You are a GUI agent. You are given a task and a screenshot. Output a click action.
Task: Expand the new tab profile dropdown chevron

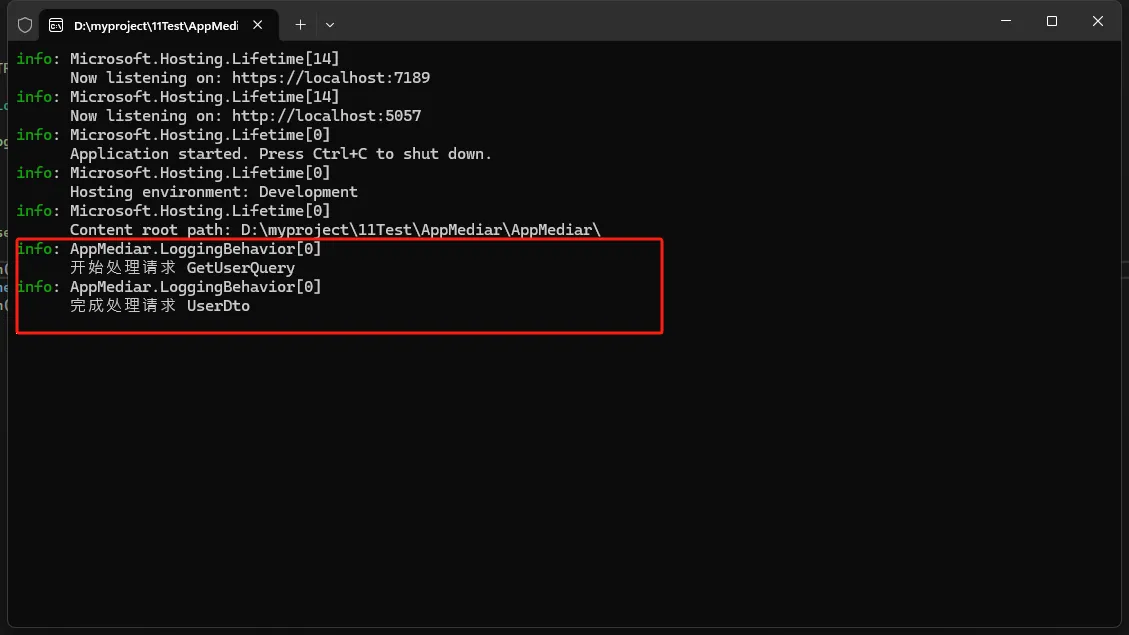330,24
